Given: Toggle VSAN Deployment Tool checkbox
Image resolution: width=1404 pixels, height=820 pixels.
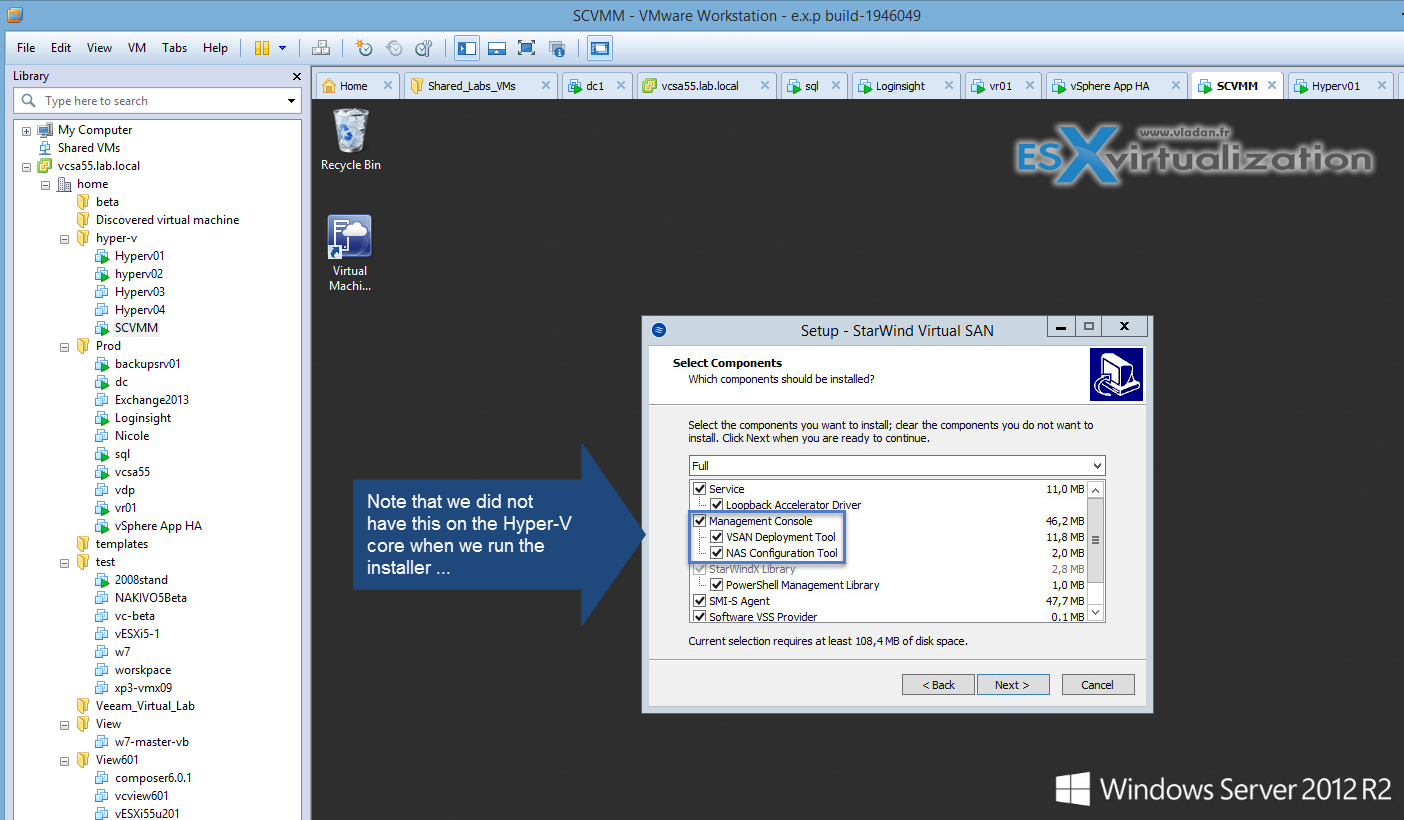Looking at the screenshot, I should pos(717,537).
